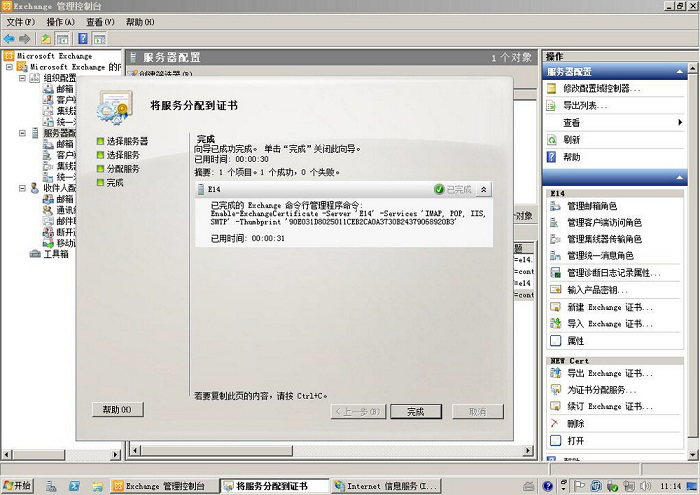700x495 pixels.
Task: Click 导出列表 (Export List) in the actions pane
Action: (585, 105)
